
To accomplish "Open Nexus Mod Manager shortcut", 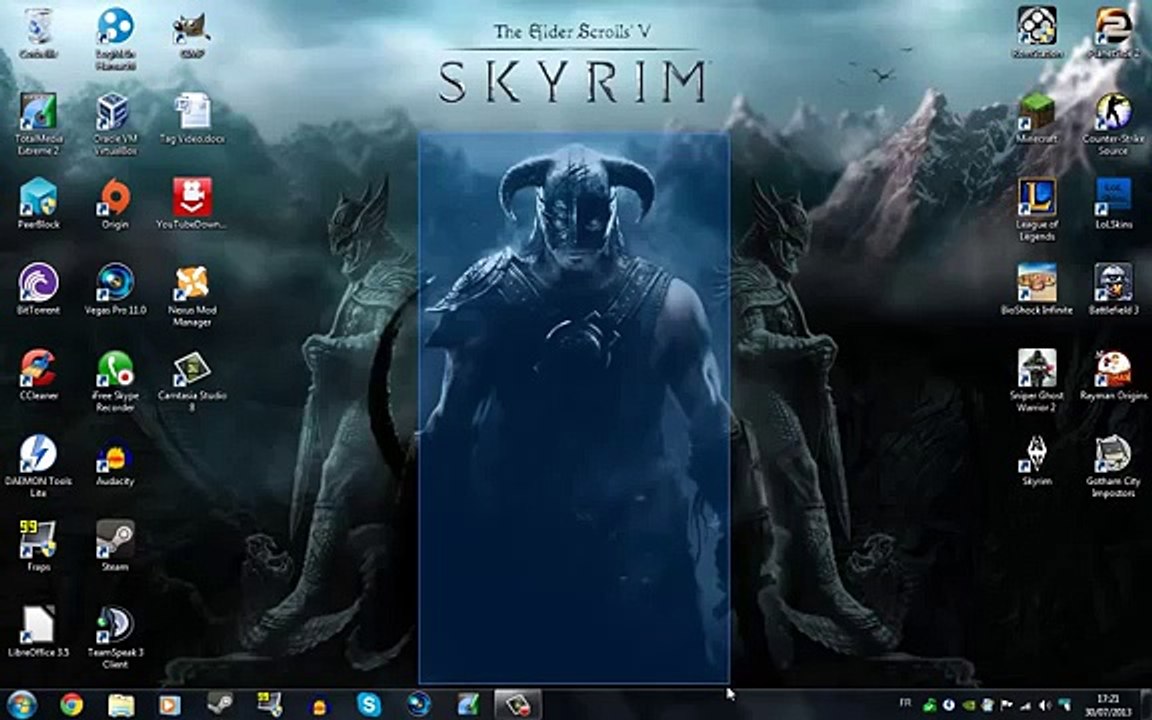I will [192, 295].
